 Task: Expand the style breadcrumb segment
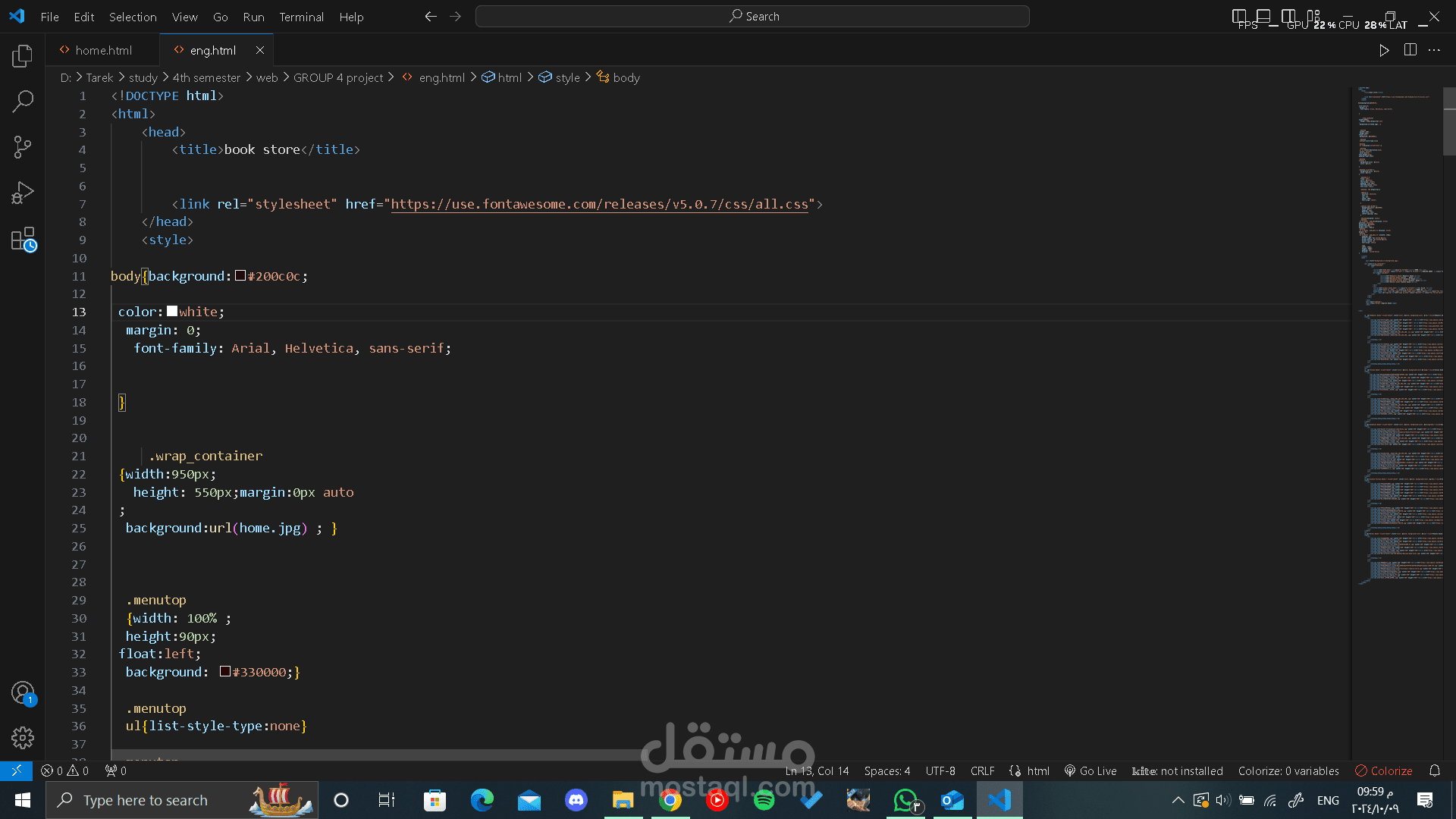[x=566, y=77]
